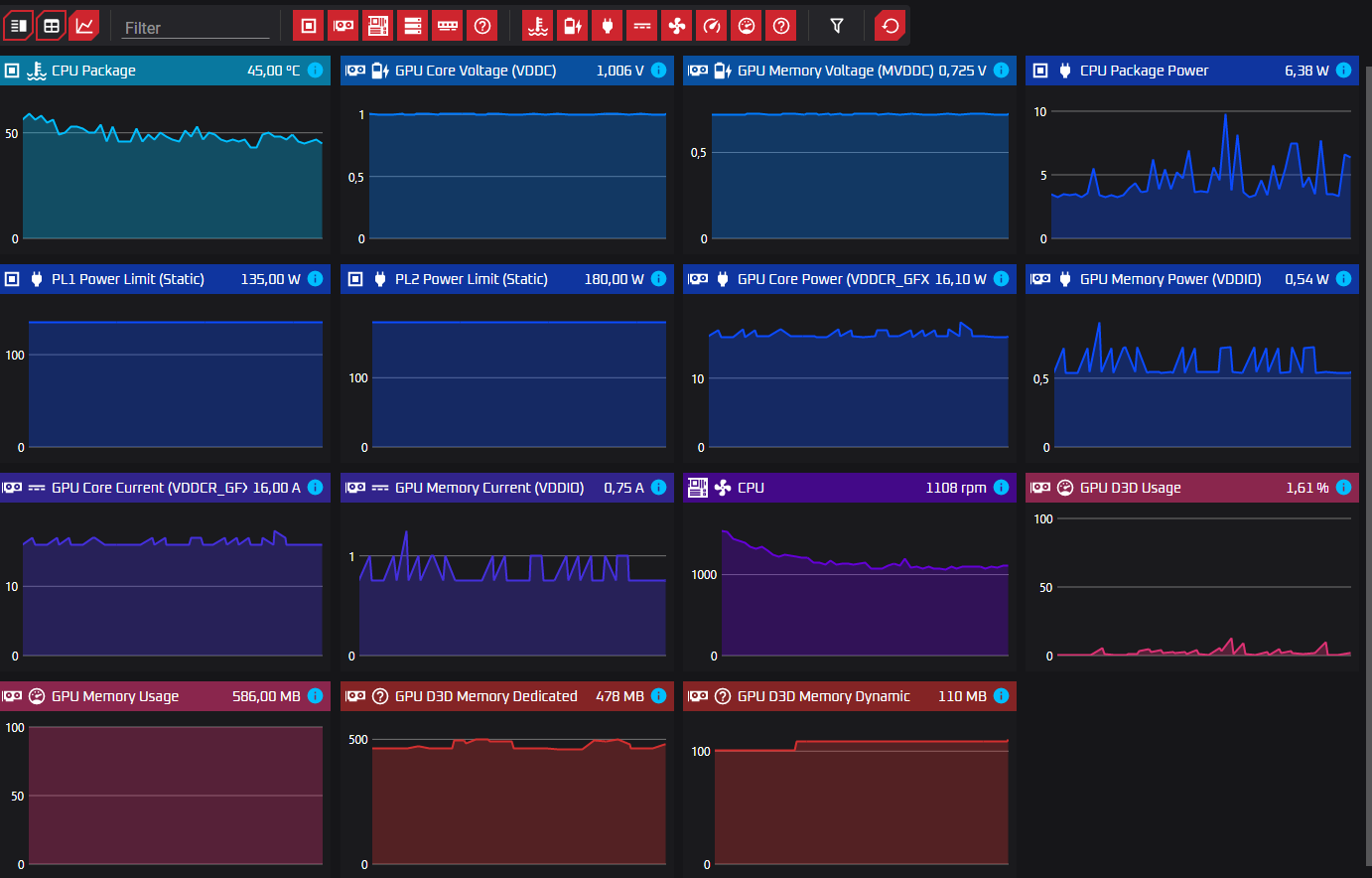Open info for GPU D3D Usage
Screen dimensions: 1372x878
(1343, 488)
